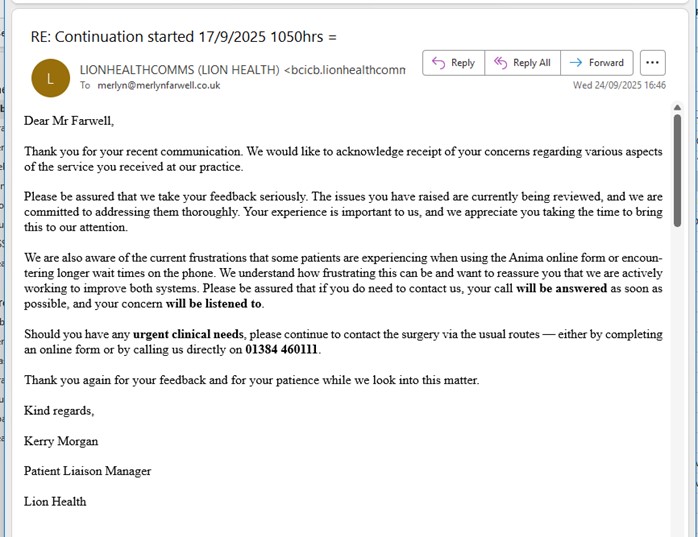This screenshot has height=537, width=698.
Task: Click the bold phrase "will be answered"
Action: coord(561,288)
